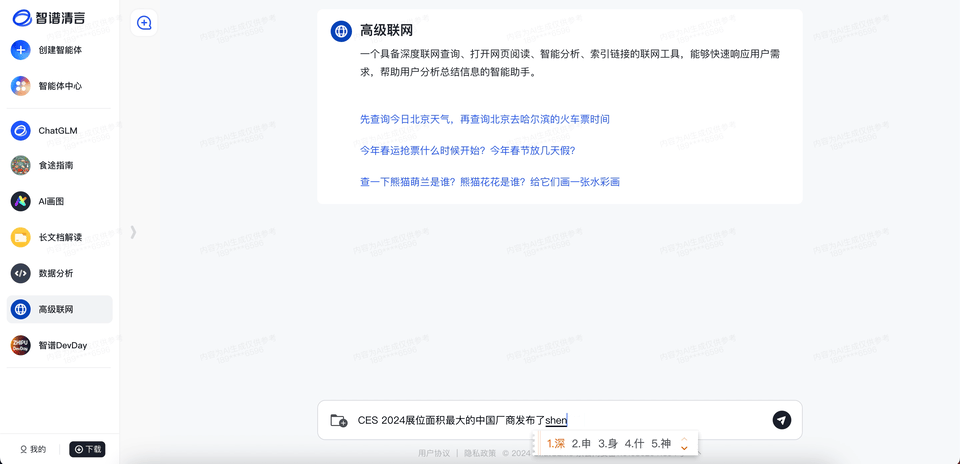
Task: Choose IME candidate 4.什
Action: pos(634,444)
